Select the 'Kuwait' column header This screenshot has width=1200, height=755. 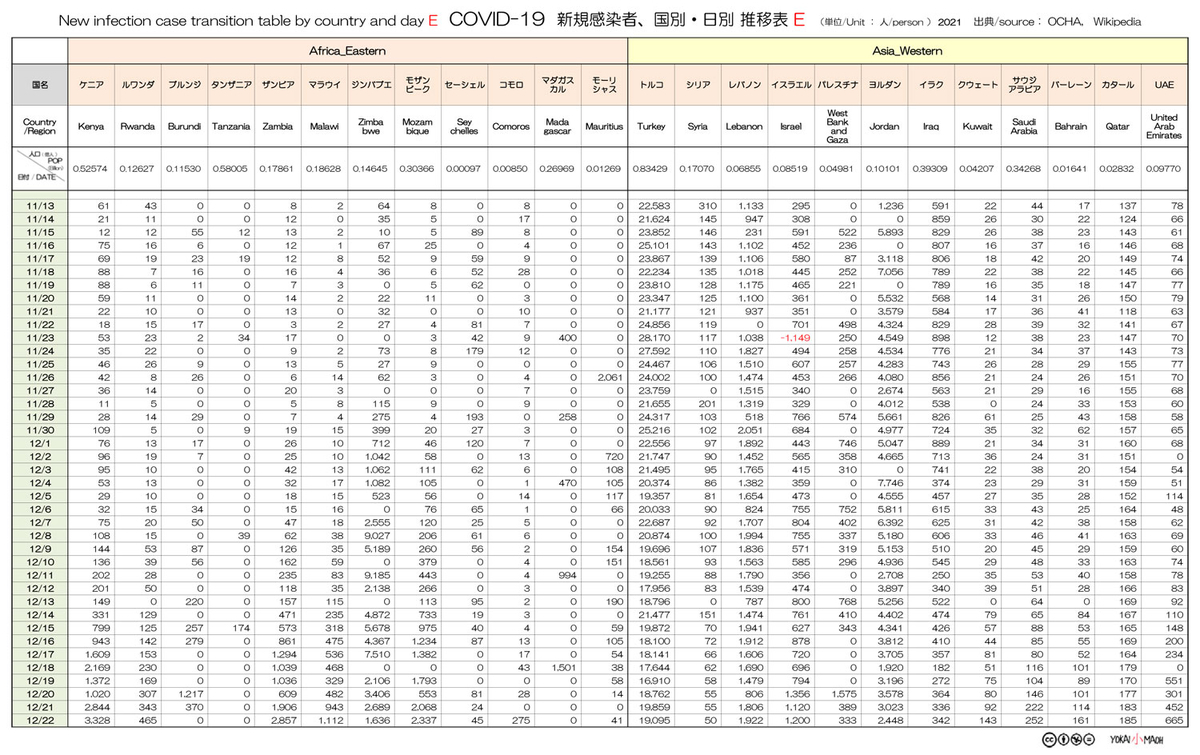977,127
